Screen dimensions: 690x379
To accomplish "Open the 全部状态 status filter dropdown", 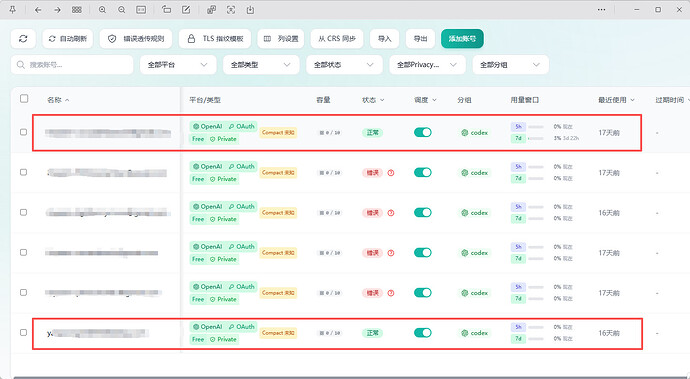I will pyautogui.click(x=344, y=65).
